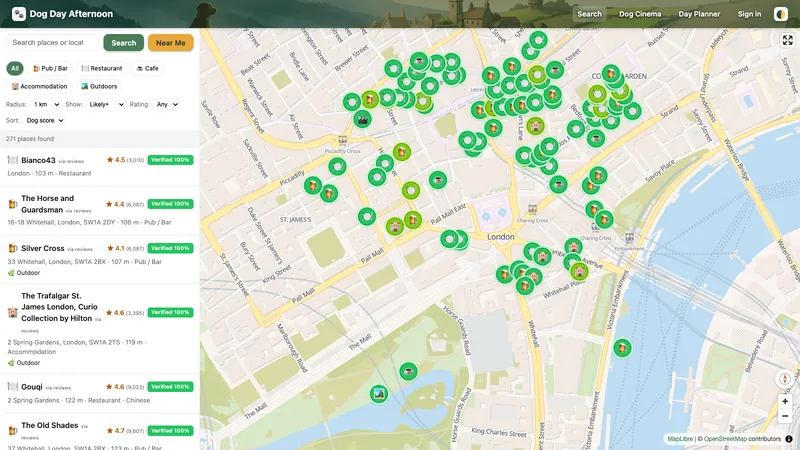The width and height of the screenshot is (800, 450).
Task: Filter places by Outdoors
Action: click(x=99, y=86)
